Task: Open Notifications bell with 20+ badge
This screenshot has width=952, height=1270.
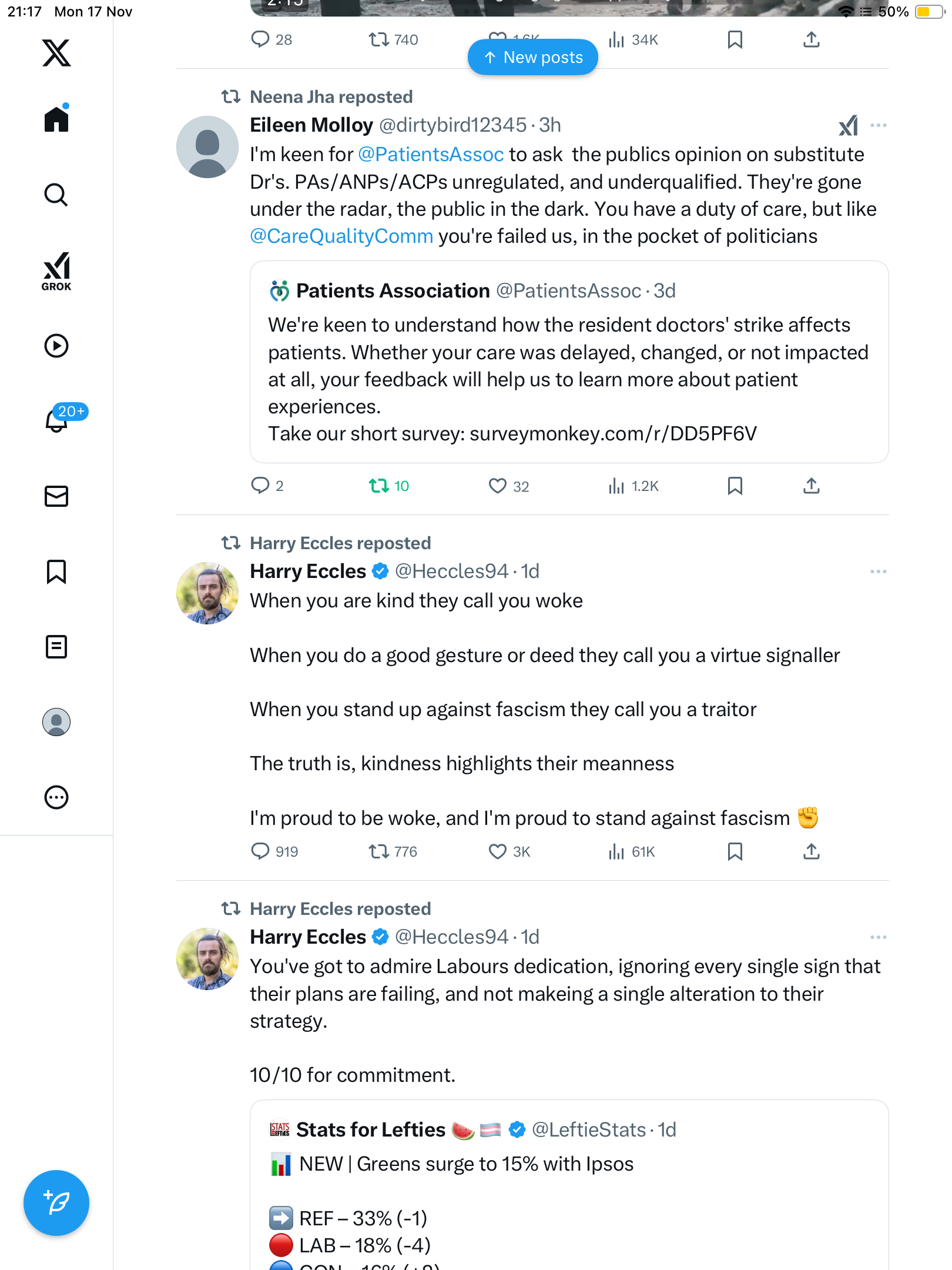Action: (x=57, y=420)
